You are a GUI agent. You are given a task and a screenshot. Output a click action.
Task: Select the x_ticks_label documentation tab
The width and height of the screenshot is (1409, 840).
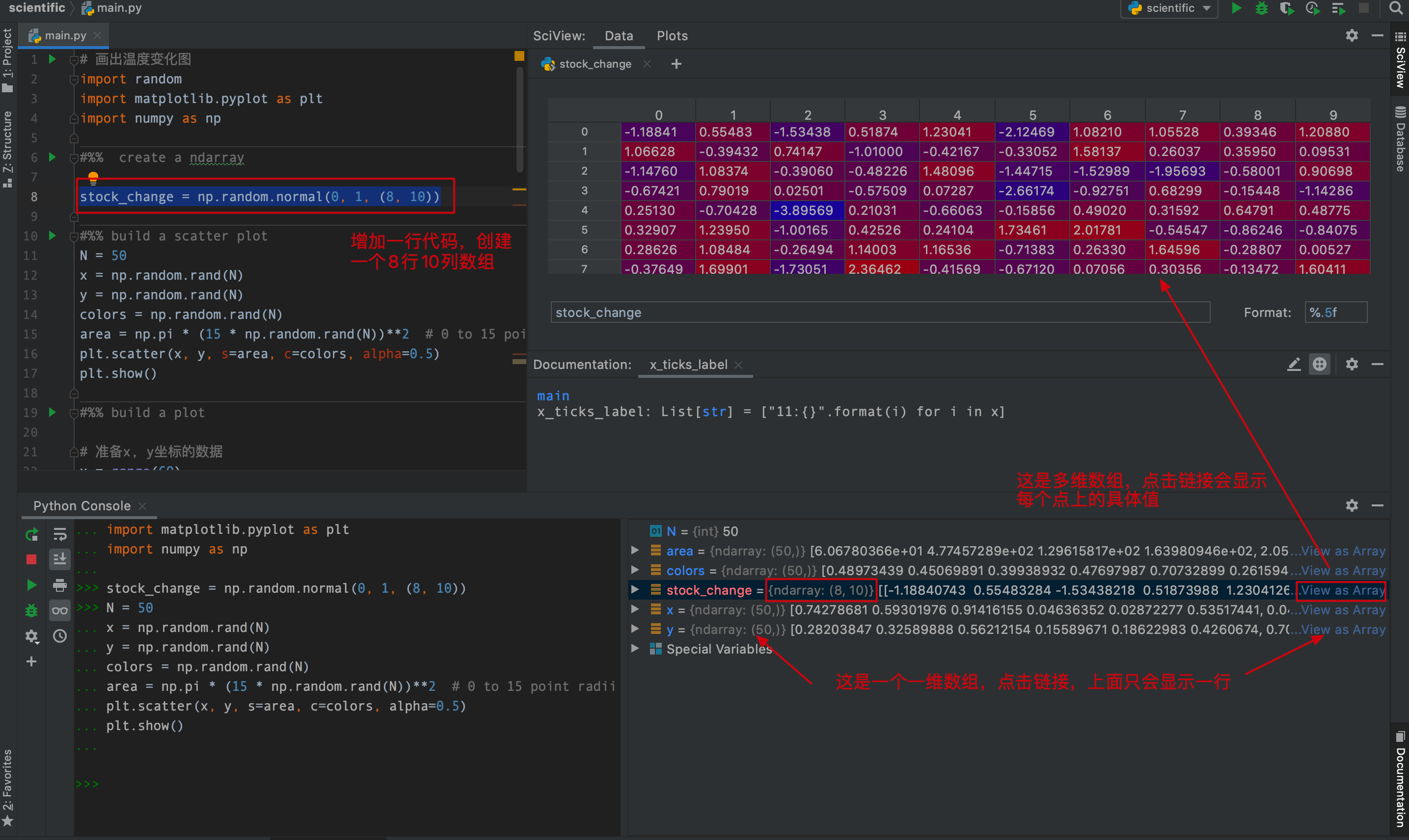tap(688, 365)
